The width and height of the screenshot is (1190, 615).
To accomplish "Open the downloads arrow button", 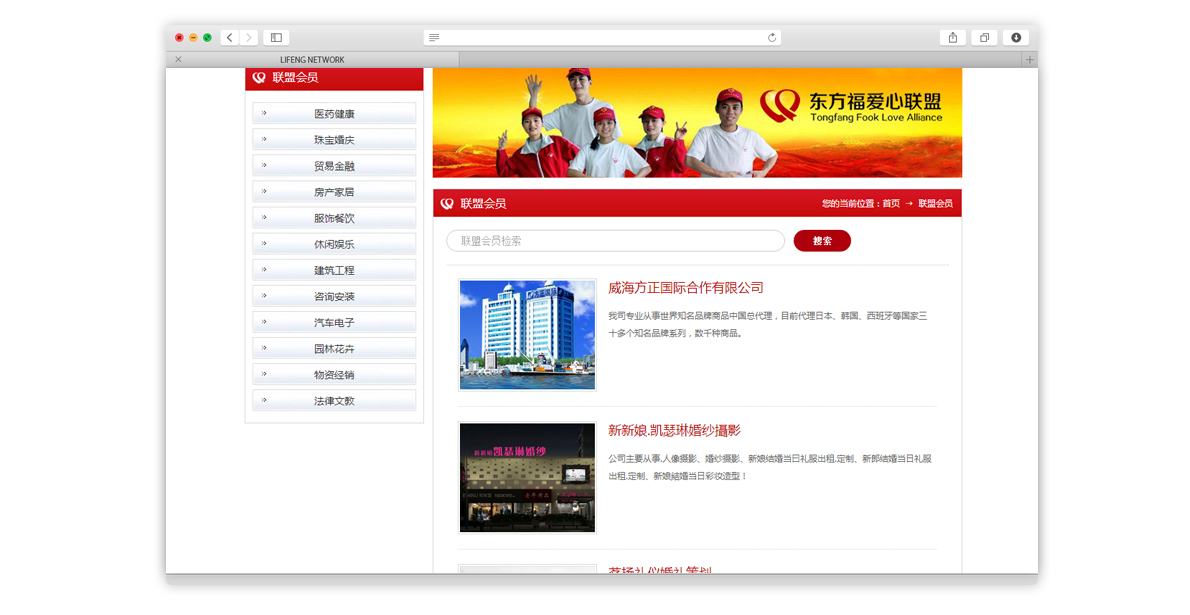I will [1016, 37].
